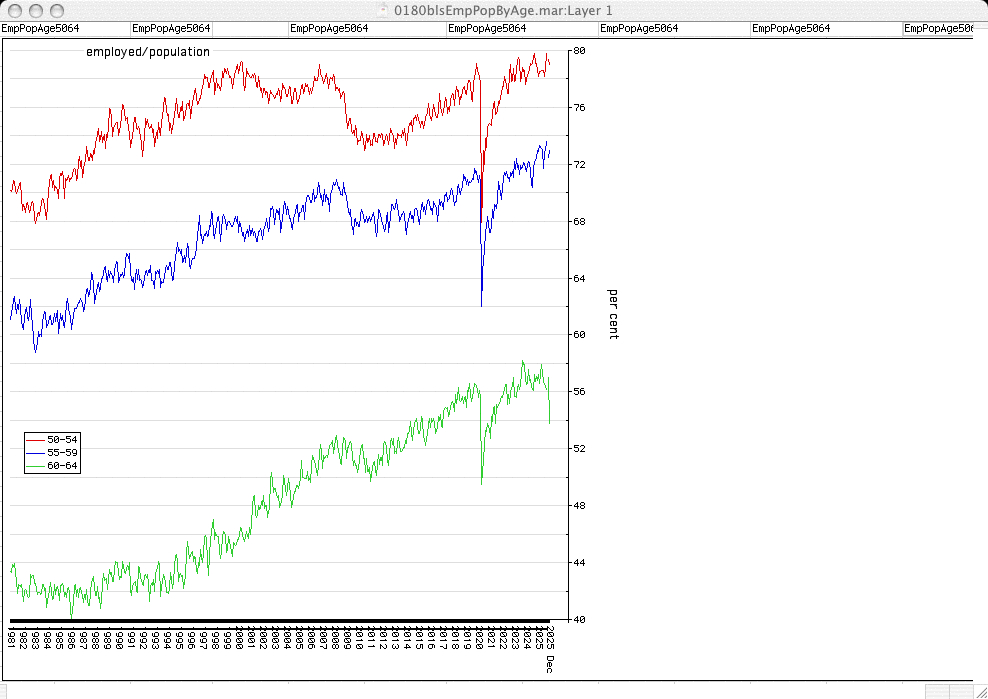Click the green 60-64 line swatch in legend
Viewport: 988px width, 699px height.
point(36,466)
